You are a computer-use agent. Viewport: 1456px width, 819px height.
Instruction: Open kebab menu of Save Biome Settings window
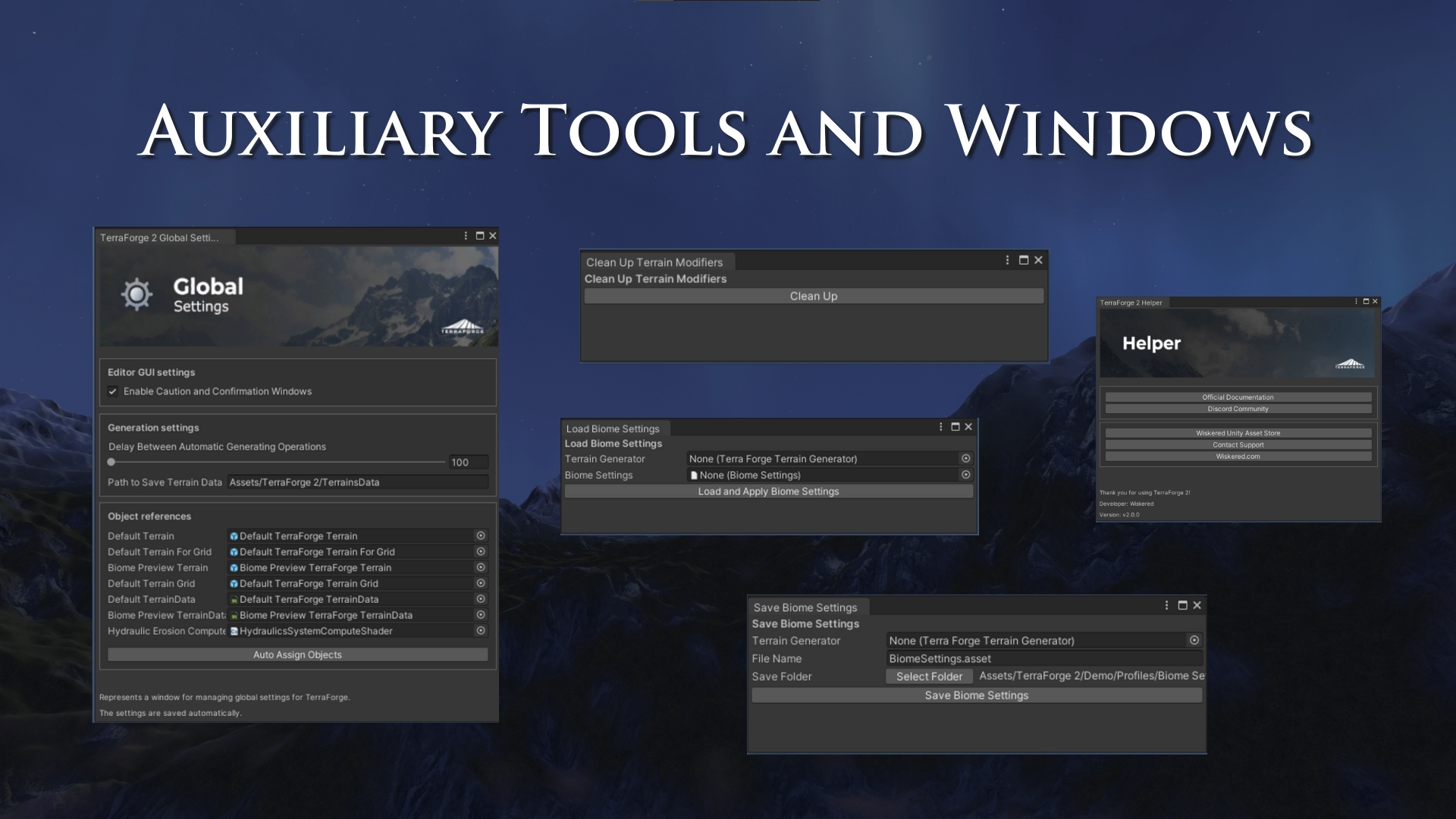point(1166,605)
